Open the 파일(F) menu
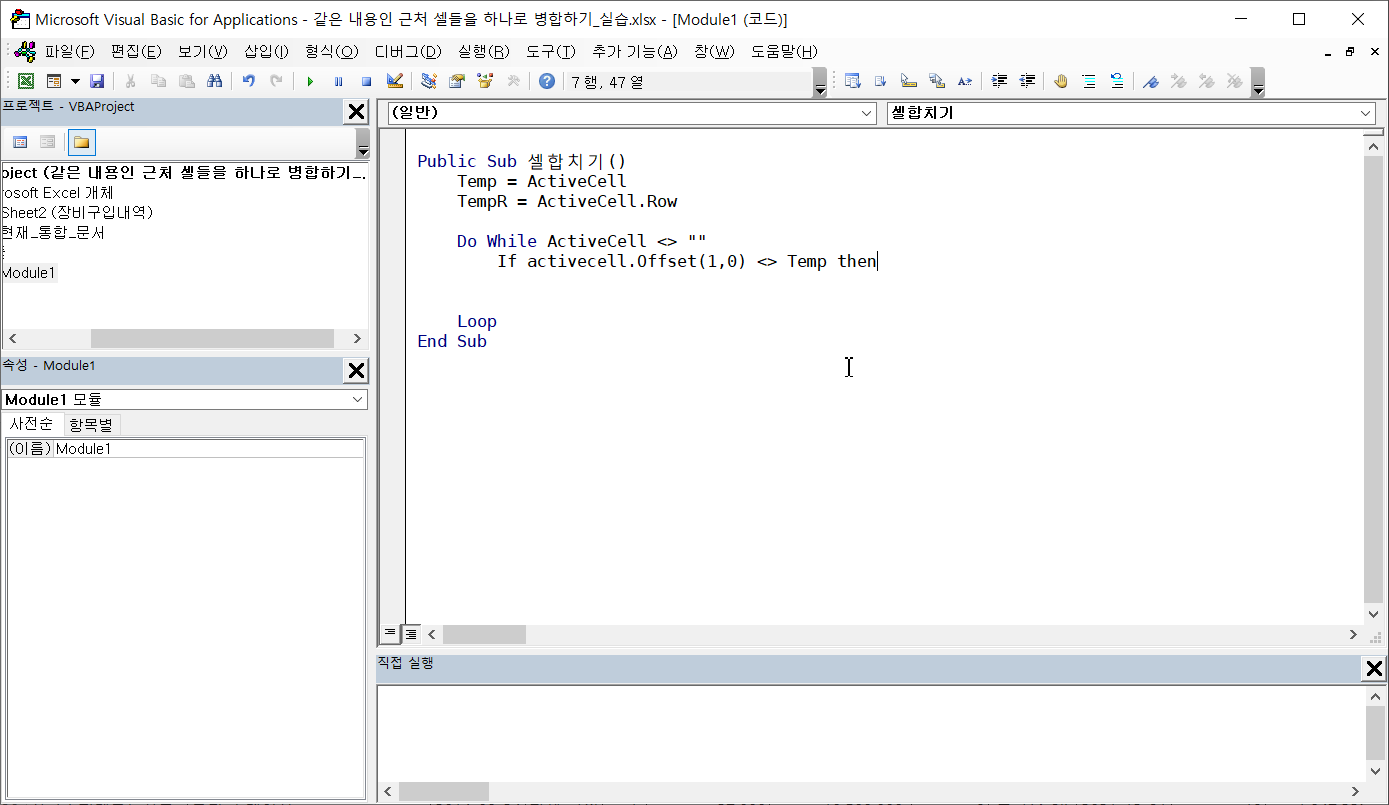This screenshot has width=1389, height=805. point(69,51)
